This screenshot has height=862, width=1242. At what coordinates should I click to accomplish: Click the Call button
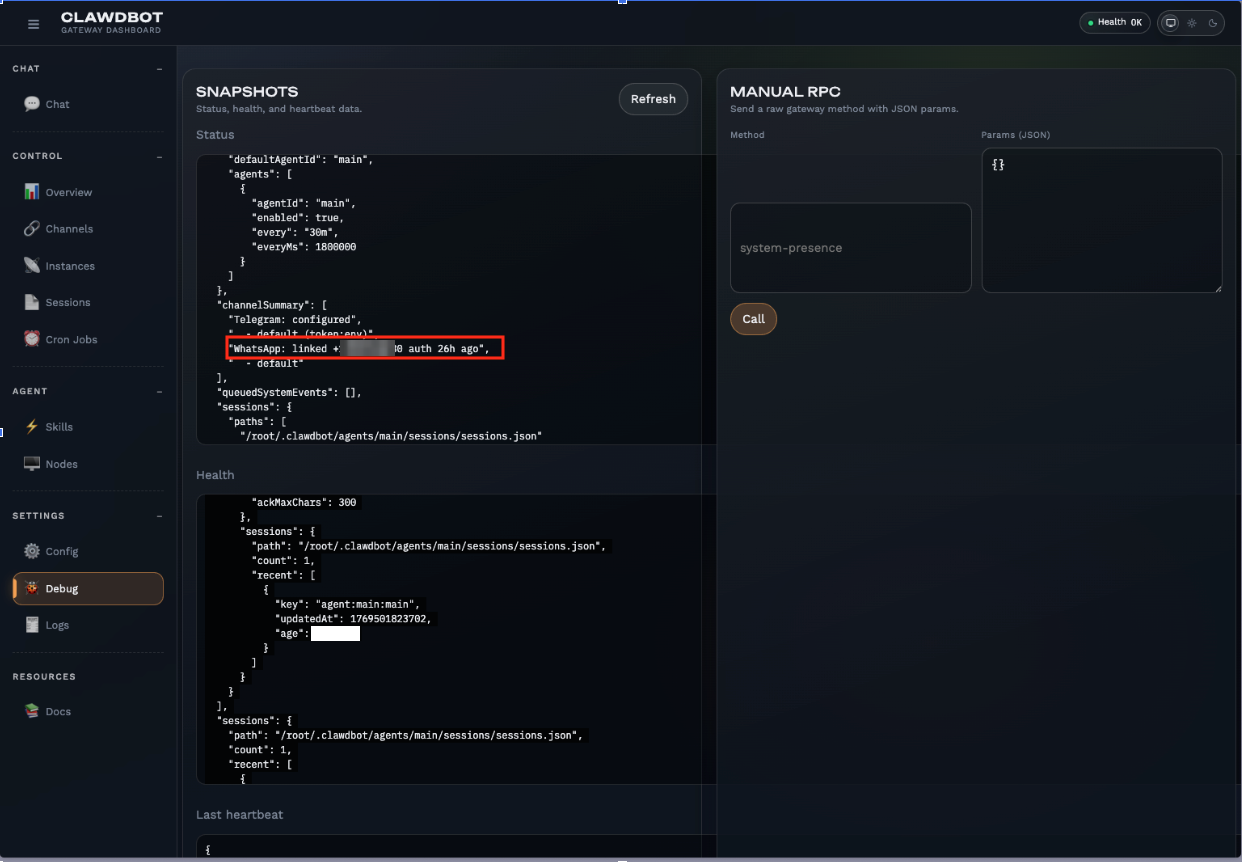coord(753,319)
